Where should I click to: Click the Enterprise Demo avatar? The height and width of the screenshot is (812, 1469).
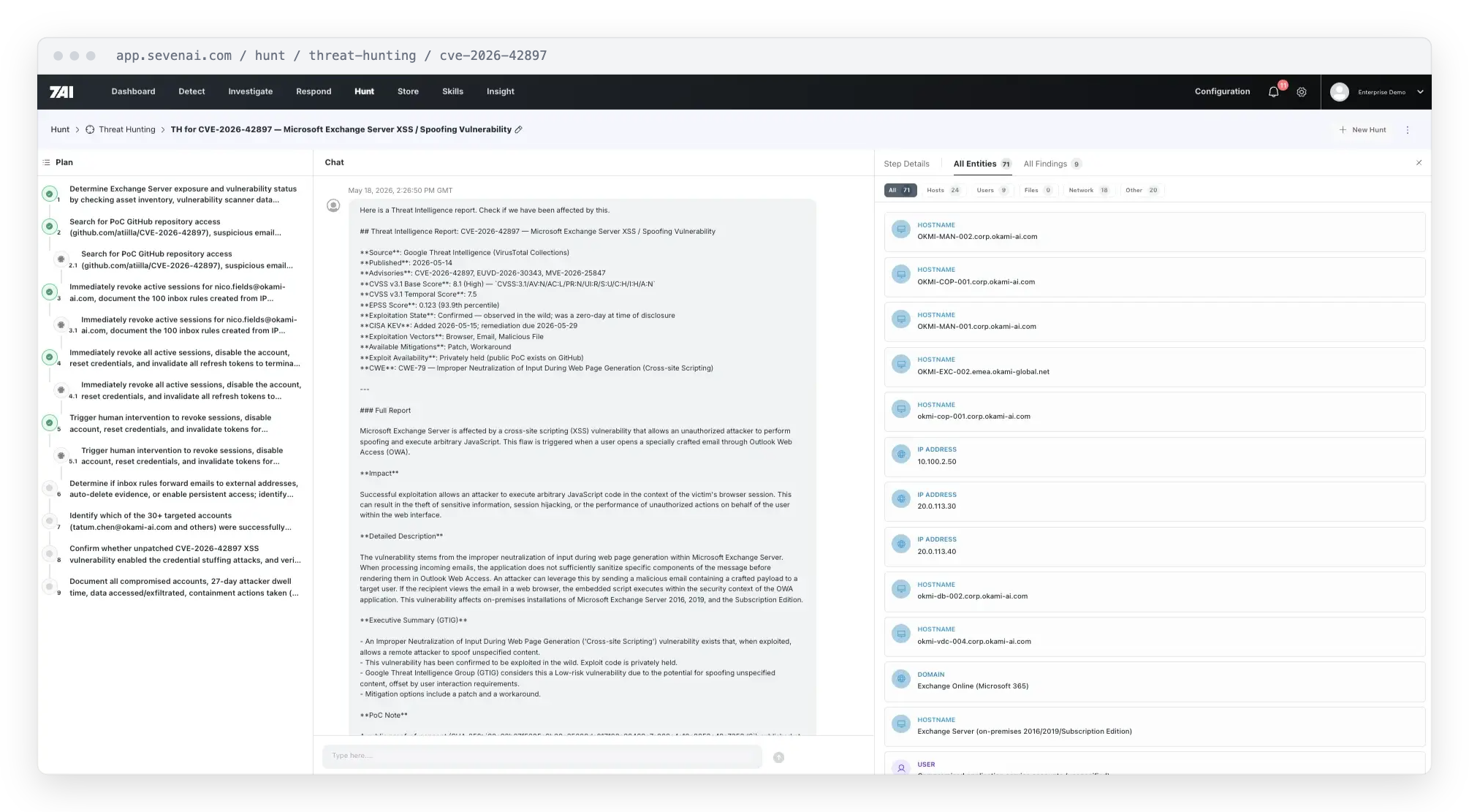pos(1339,92)
